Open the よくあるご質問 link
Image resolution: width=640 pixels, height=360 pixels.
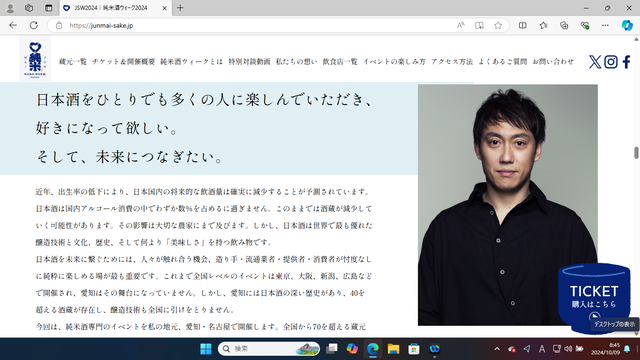click(502, 62)
